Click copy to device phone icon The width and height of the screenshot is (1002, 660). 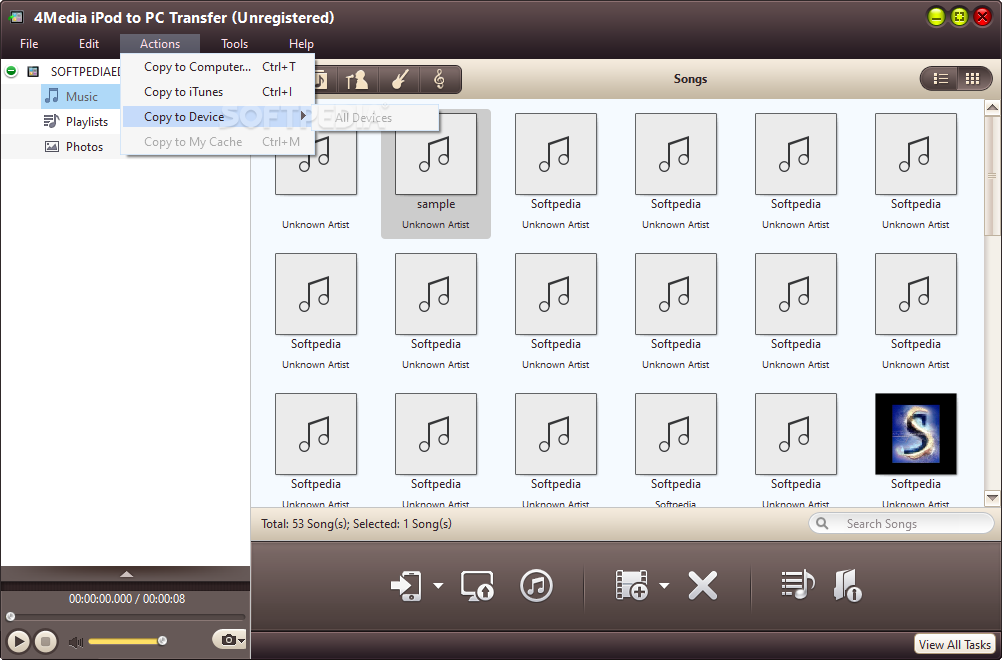406,585
